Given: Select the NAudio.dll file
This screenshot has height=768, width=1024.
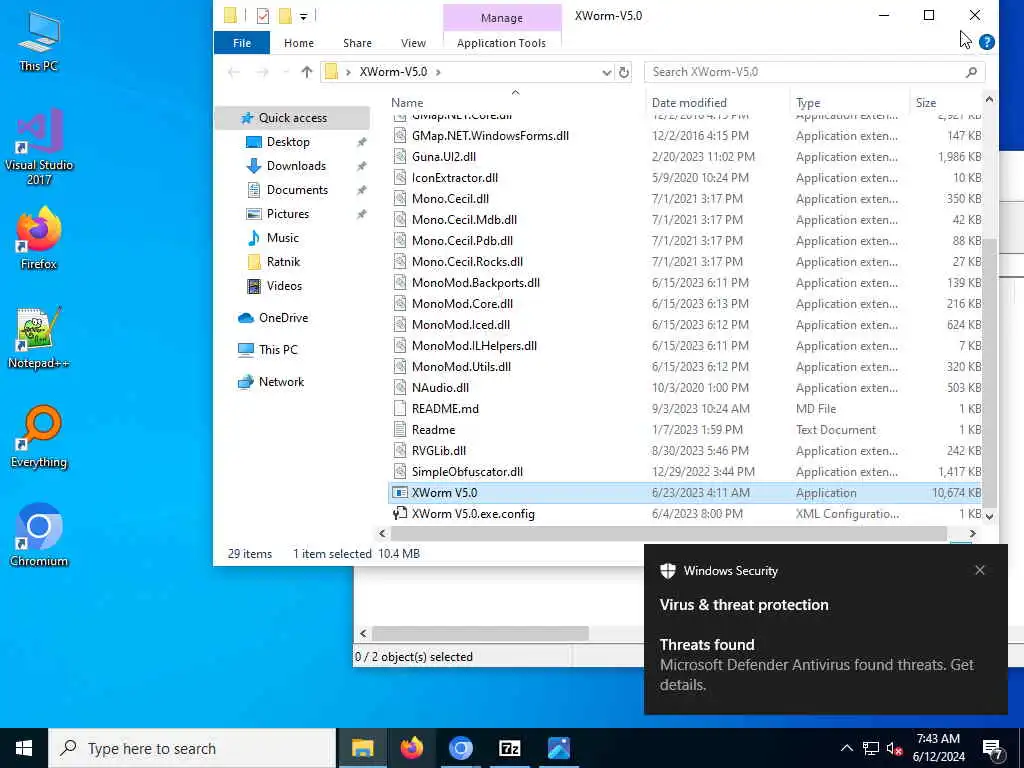Looking at the screenshot, I should tap(440, 388).
